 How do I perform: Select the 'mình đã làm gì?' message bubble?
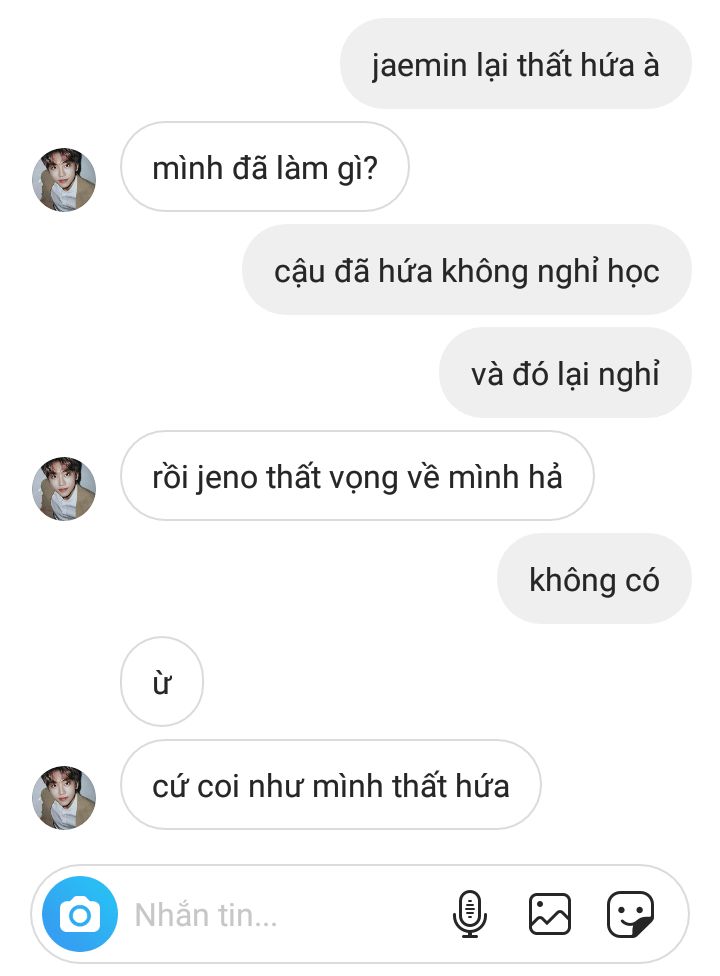click(264, 167)
